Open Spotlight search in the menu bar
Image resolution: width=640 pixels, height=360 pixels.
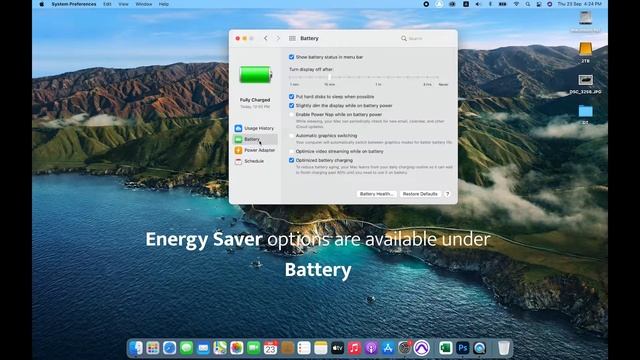528,4
